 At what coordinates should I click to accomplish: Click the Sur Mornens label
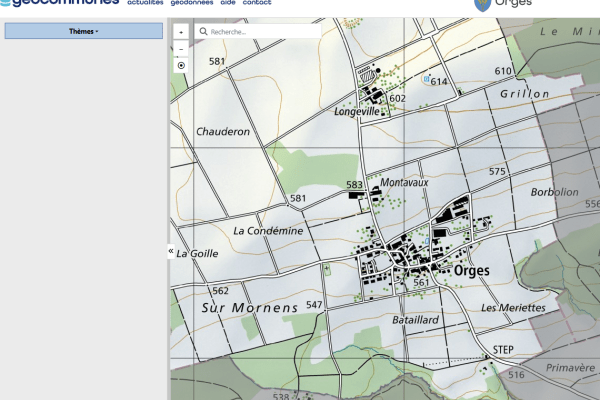[249, 308]
